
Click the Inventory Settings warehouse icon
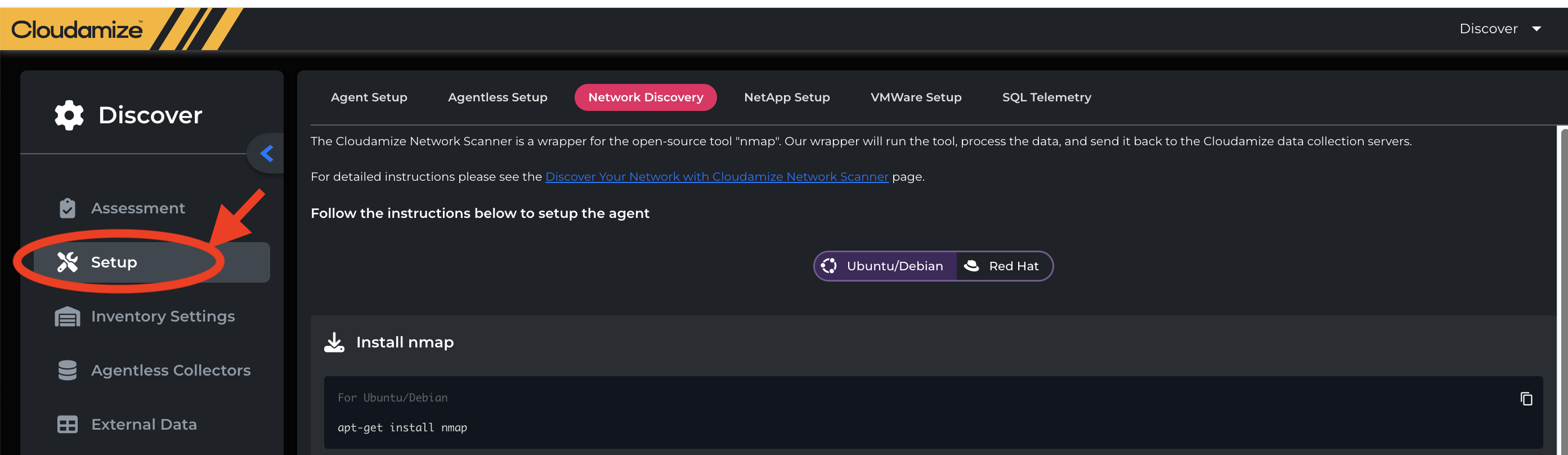68,316
